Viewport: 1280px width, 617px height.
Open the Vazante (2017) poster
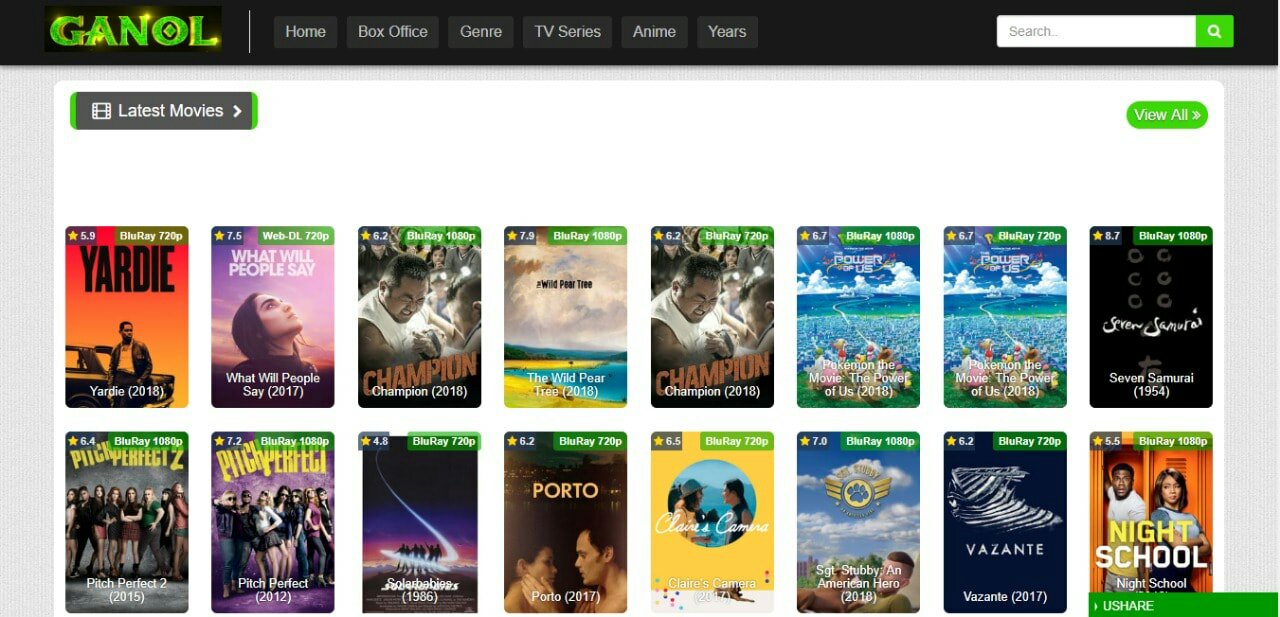pos(1005,522)
